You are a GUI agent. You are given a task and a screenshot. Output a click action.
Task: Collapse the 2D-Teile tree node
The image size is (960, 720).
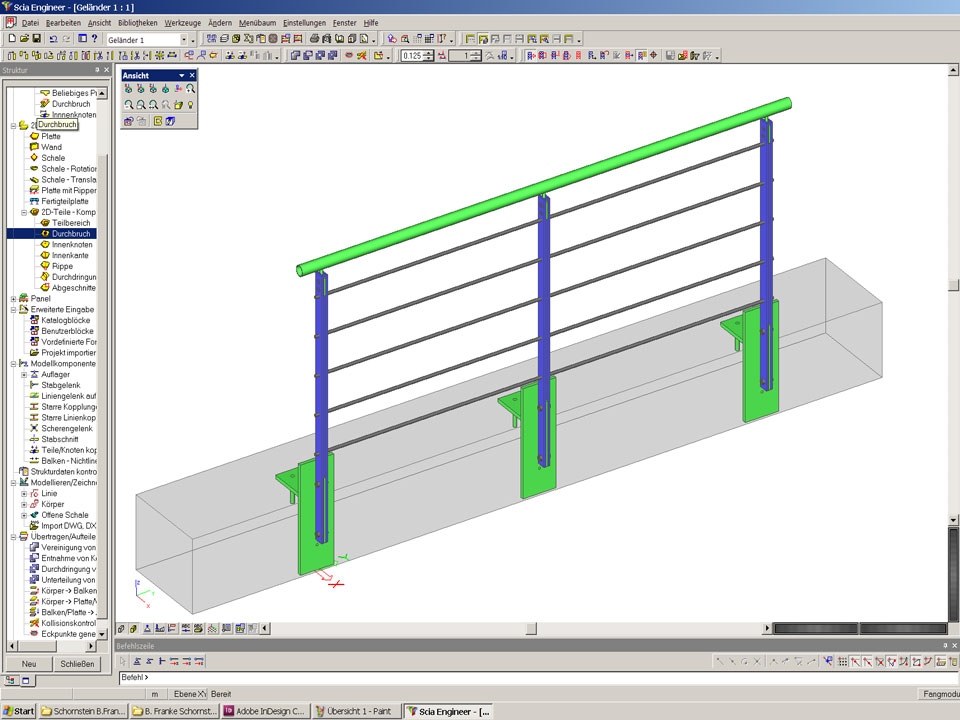point(24,212)
